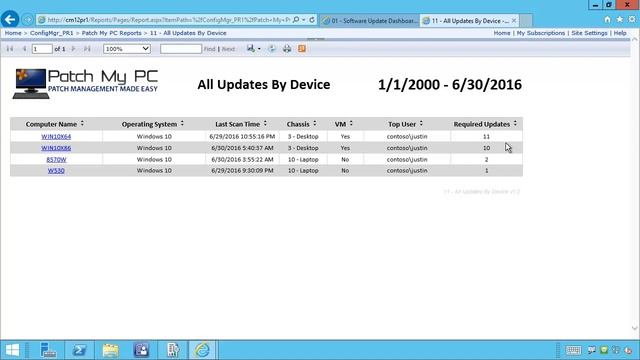The width and height of the screenshot is (640, 360).
Task: Click Next search result button
Action: tap(228, 49)
